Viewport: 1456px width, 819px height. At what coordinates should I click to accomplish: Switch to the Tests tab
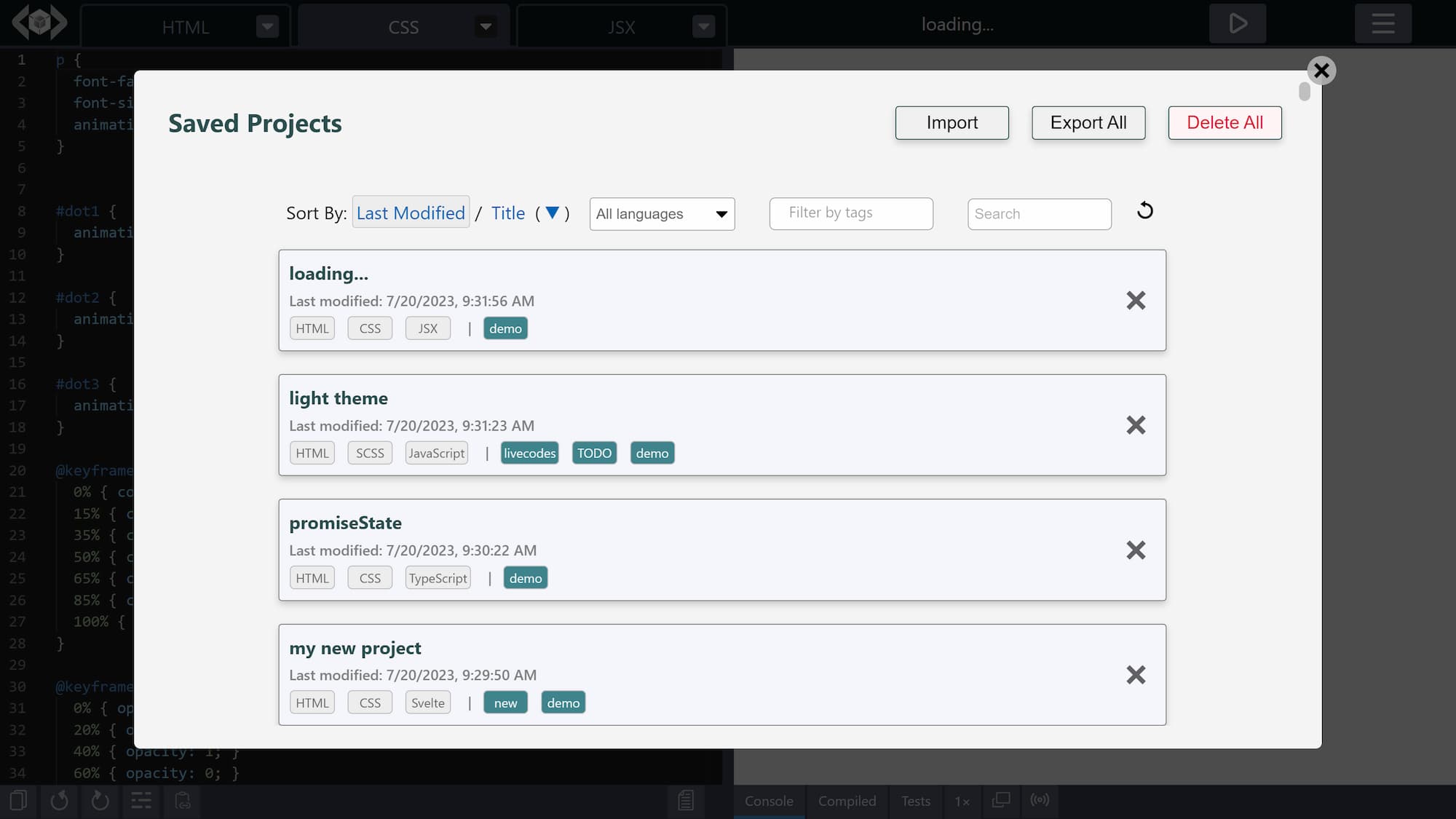tap(915, 800)
